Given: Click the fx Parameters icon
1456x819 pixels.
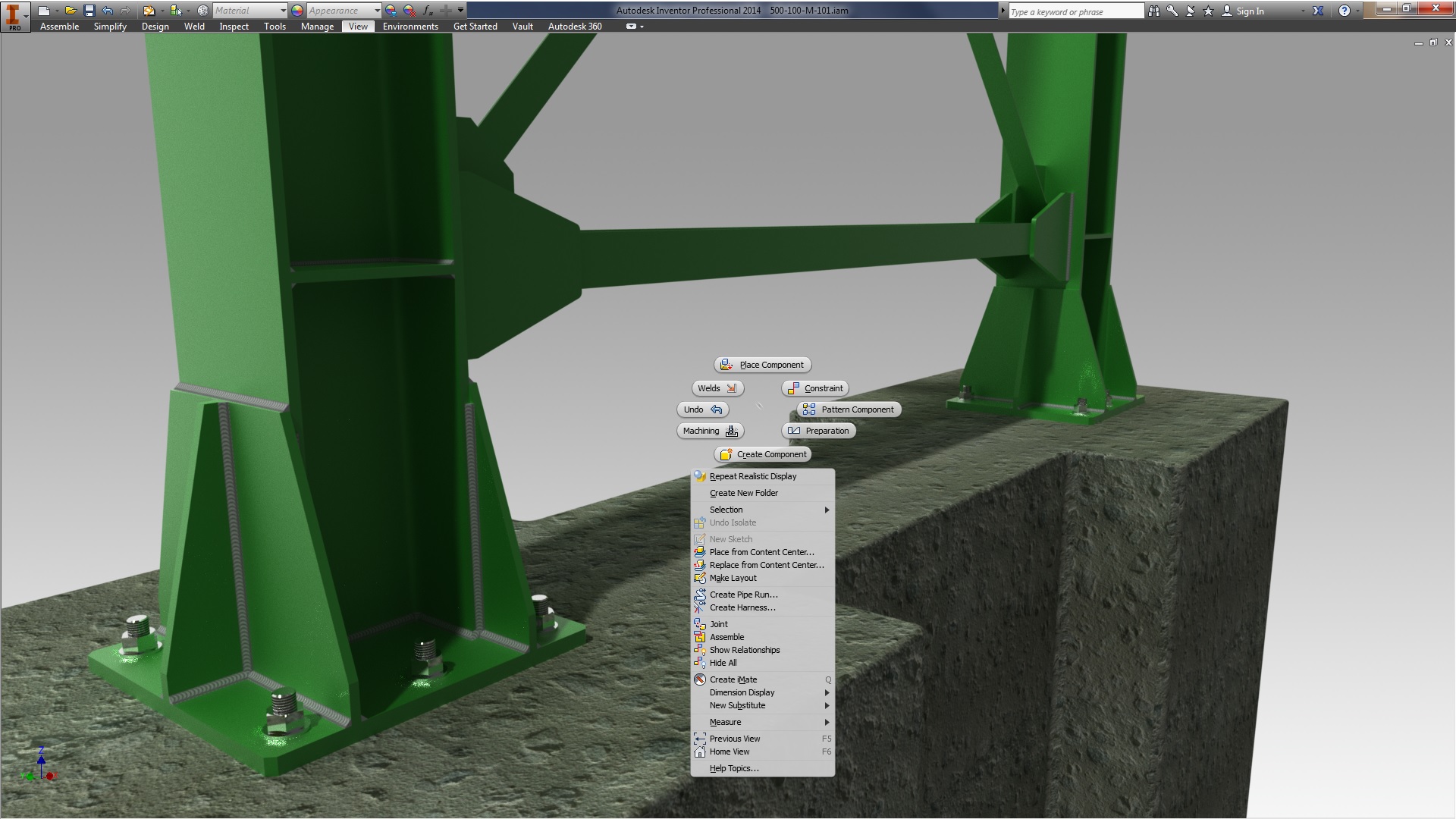Looking at the screenshot, I should coord(428,11).
